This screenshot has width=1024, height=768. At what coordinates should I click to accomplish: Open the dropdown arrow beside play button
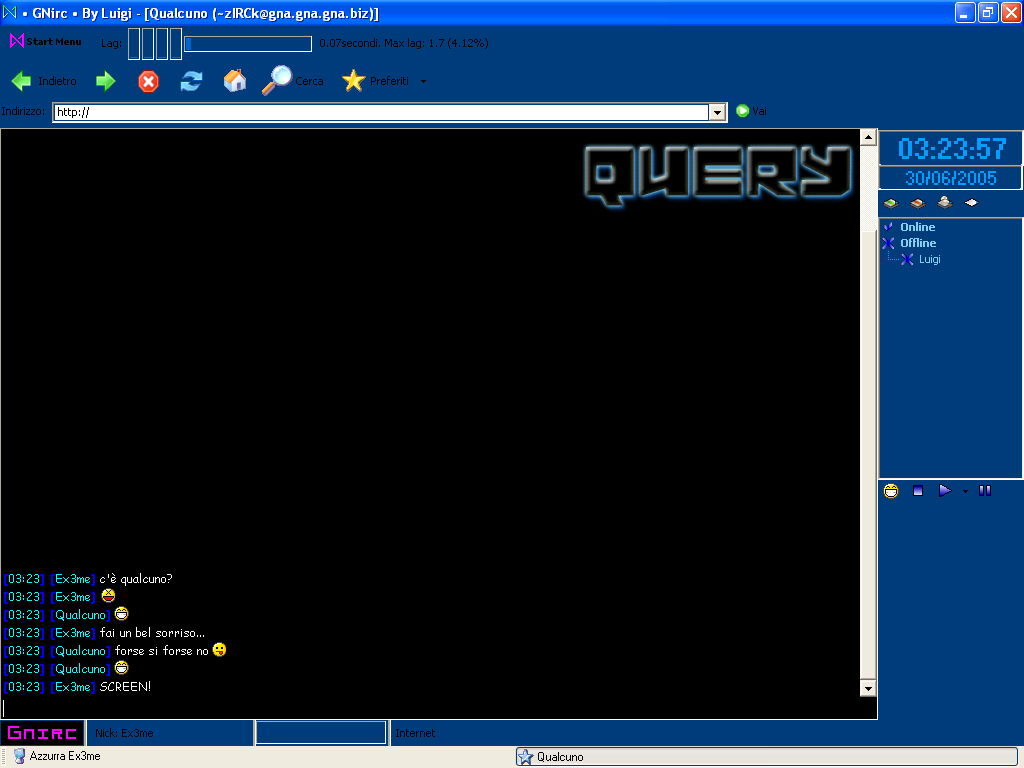[965, 491]
